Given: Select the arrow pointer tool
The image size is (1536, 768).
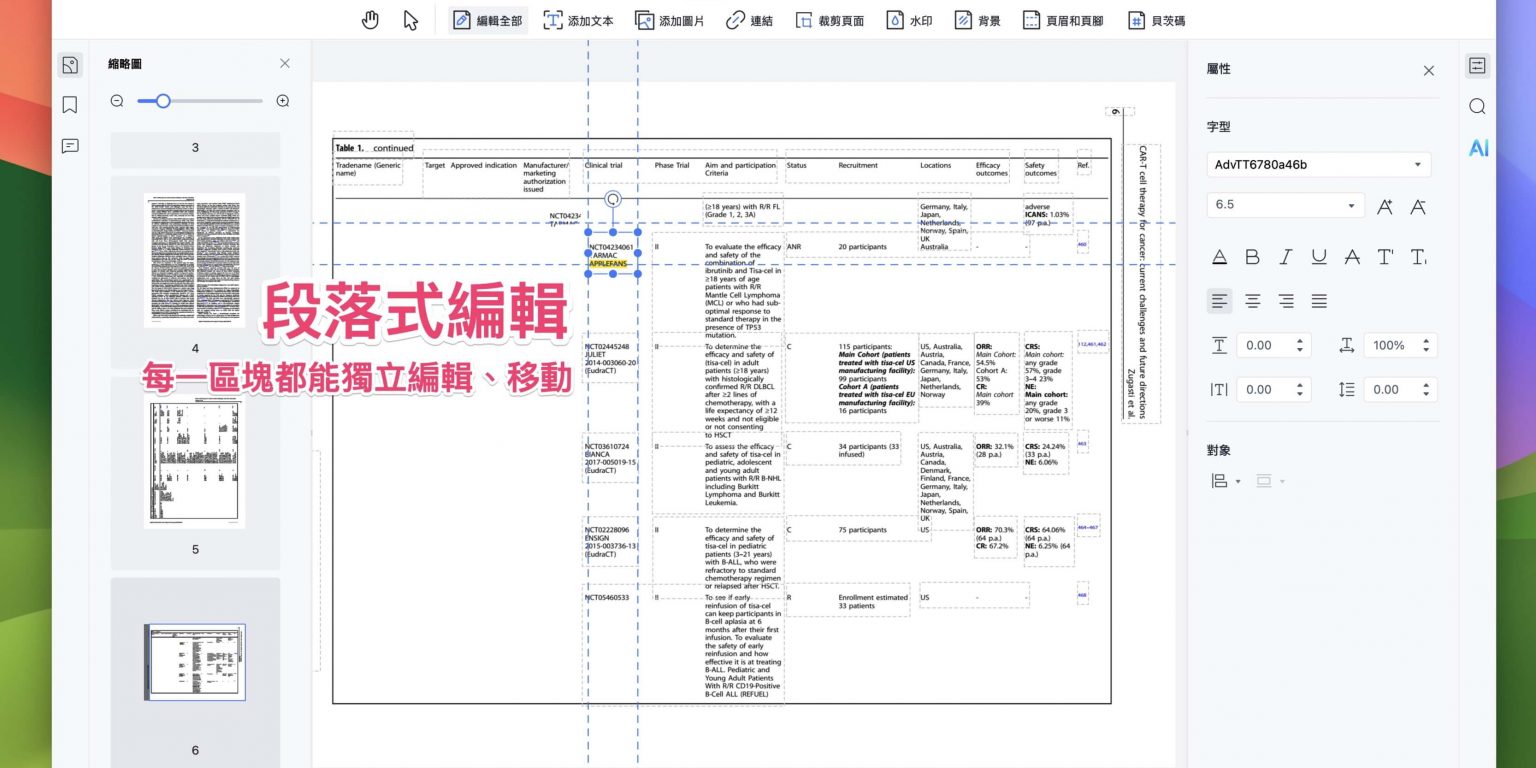Looking at the screenshot, I should point(410,20).
